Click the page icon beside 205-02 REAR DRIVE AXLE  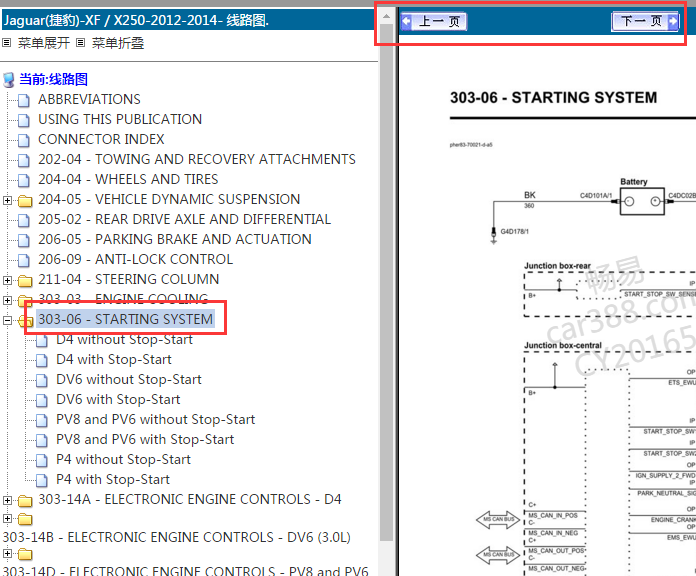click(x=24, y=220)
